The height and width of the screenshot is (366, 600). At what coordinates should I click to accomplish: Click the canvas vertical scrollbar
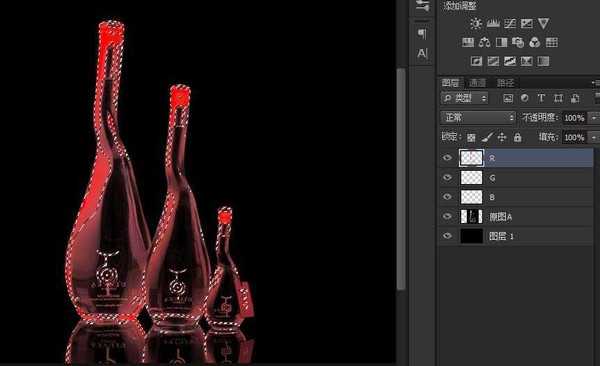(401, 179)
